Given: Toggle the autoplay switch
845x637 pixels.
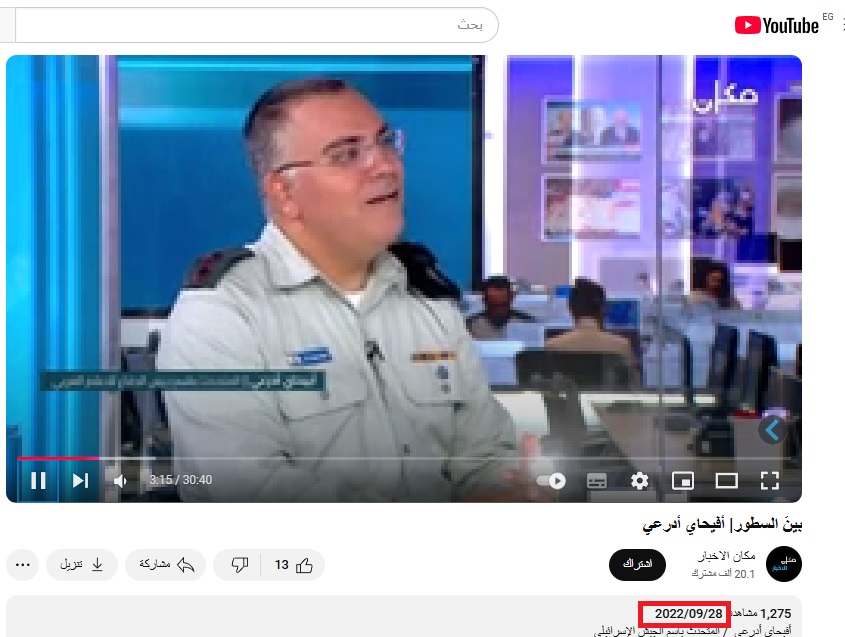Looking at the screenshot, I should click(551, 480).
